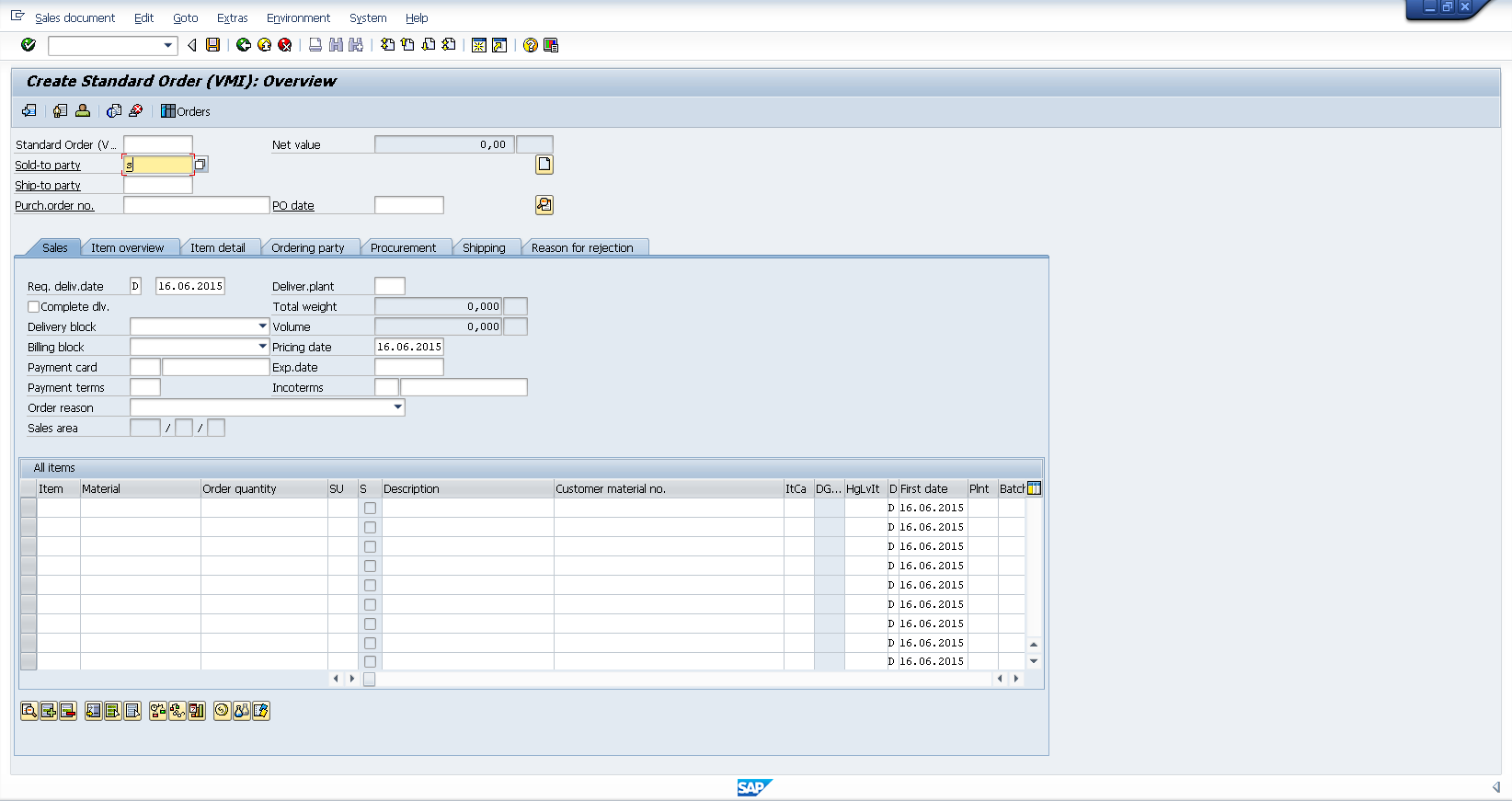Image resolution: width=1512 pixels, height=801 pixels.
Task: Open the Order reason dropdown
Action: [397, 407]
